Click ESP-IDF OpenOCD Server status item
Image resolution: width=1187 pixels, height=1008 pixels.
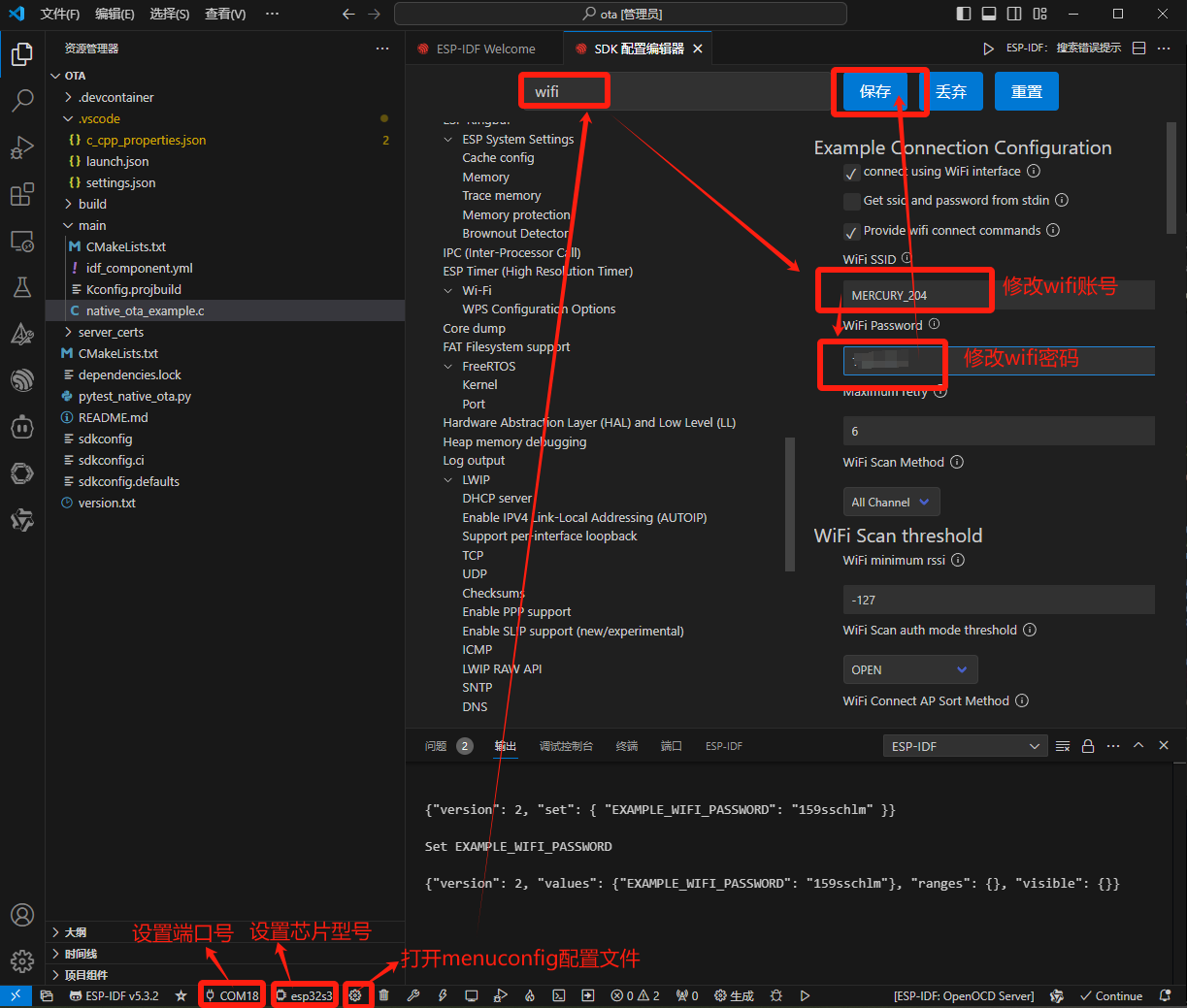pos(964,995)
